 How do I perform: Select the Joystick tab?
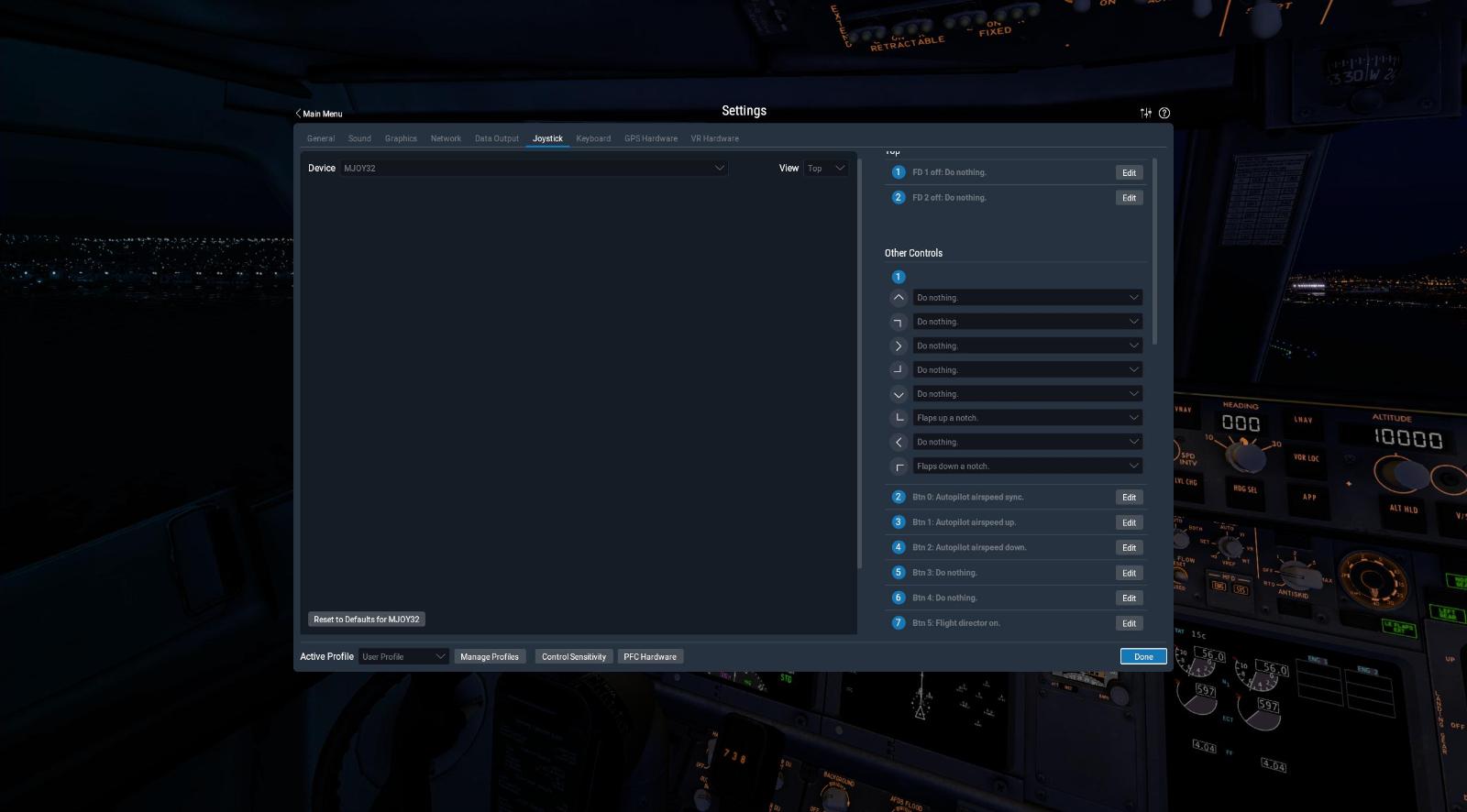click(x=547, y=138)
